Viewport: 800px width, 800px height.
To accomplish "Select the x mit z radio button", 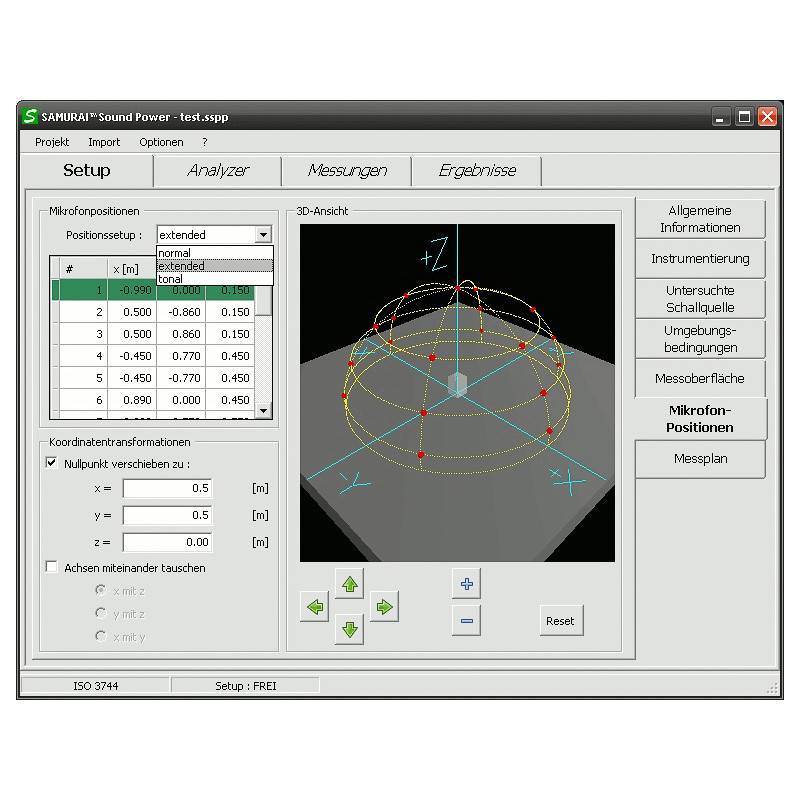I will point(100,591).
